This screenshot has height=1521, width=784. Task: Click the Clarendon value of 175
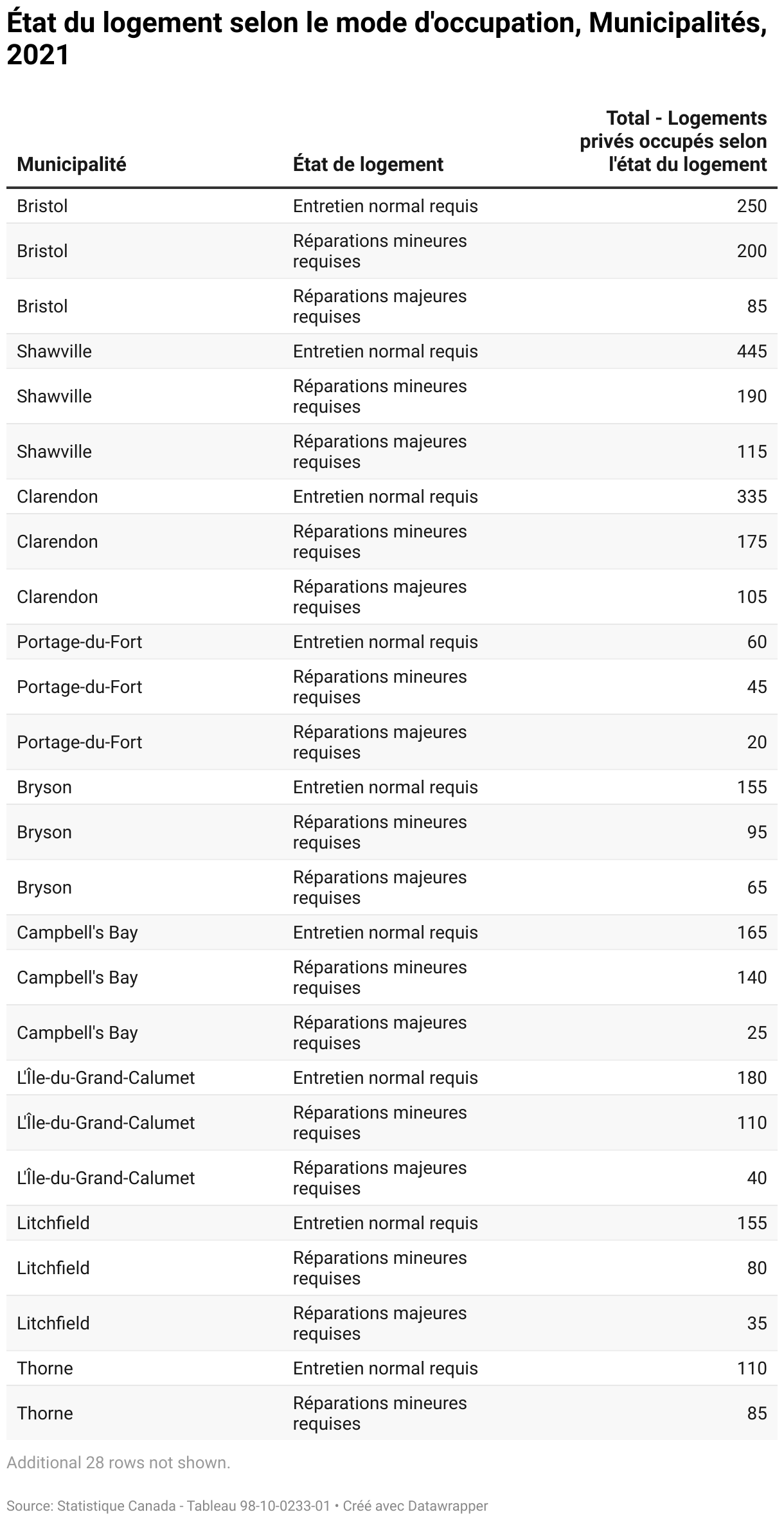click(752, 542)
